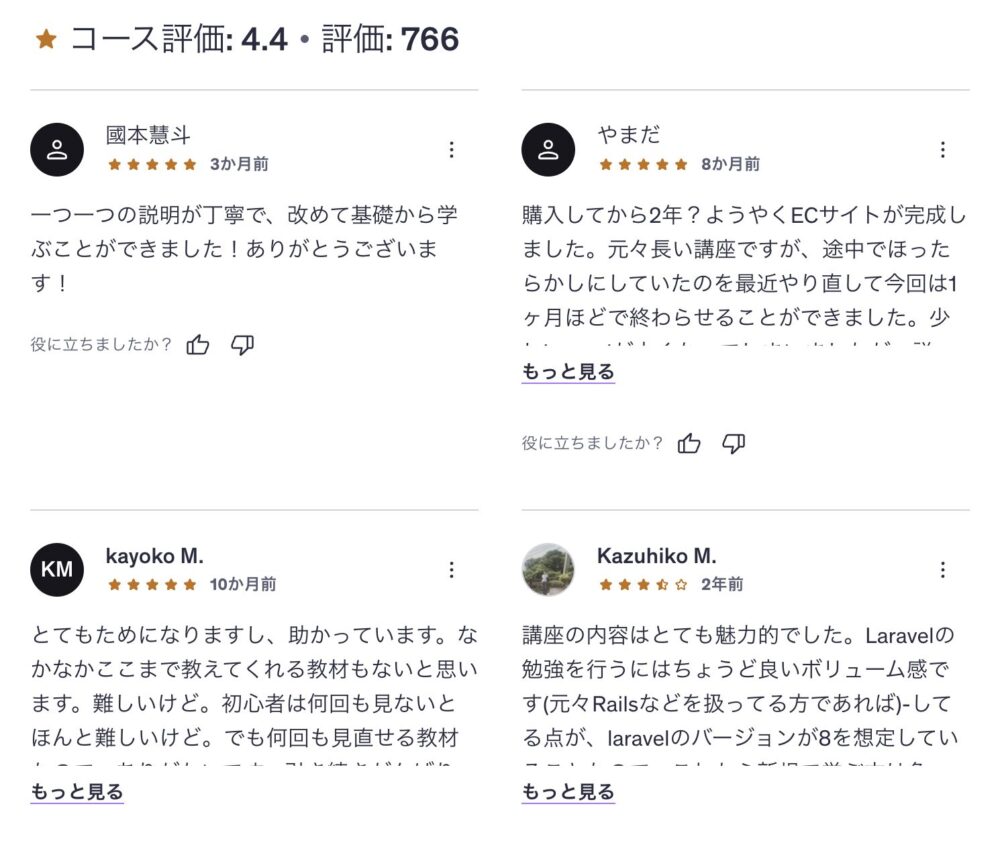This screenshot has height=843, width=1000.
Task: Click the reviewer name kayoko M.
Action: [x=154, y=556]
